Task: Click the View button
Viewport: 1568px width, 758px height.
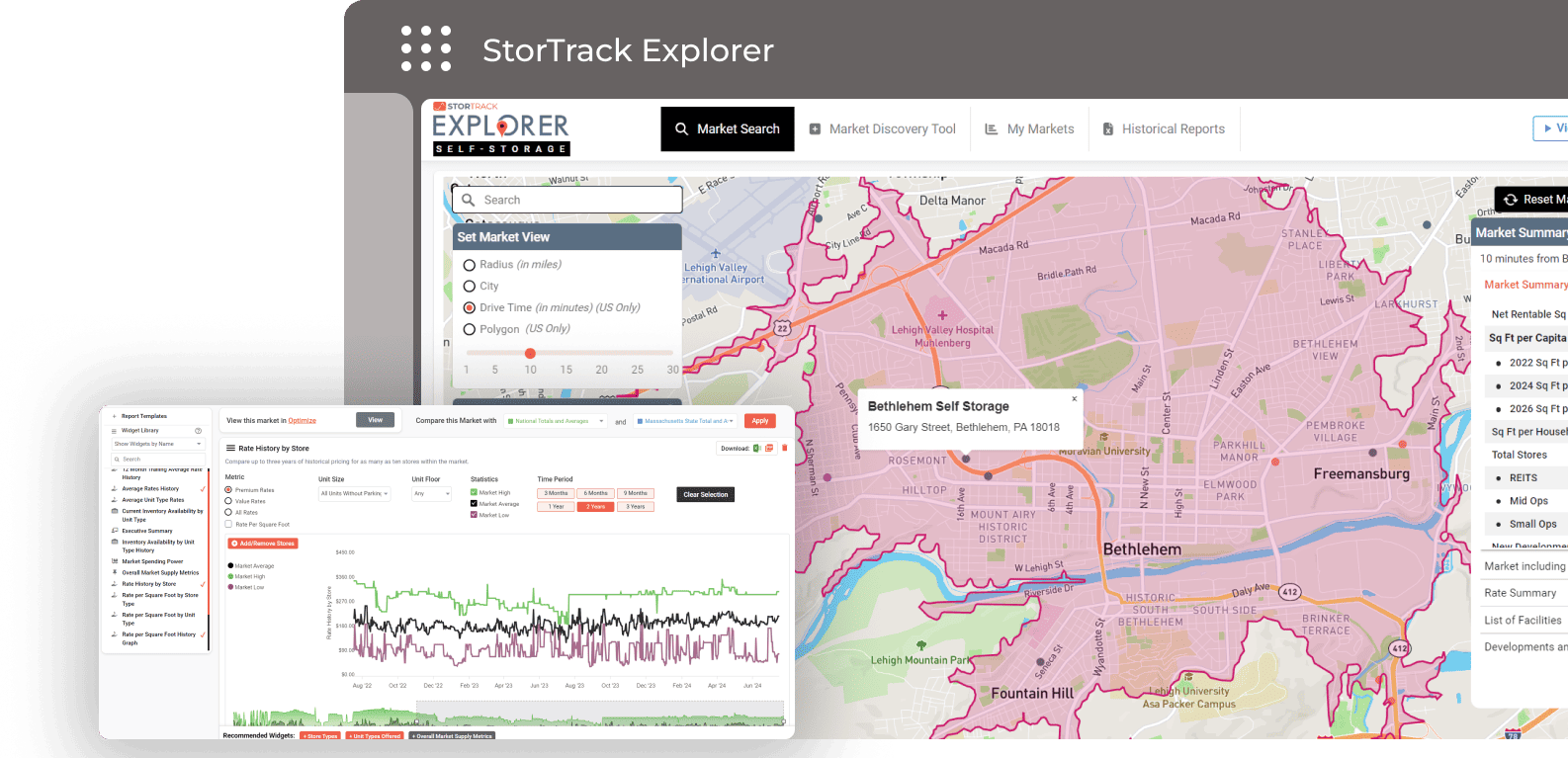Action: point(375,420)
